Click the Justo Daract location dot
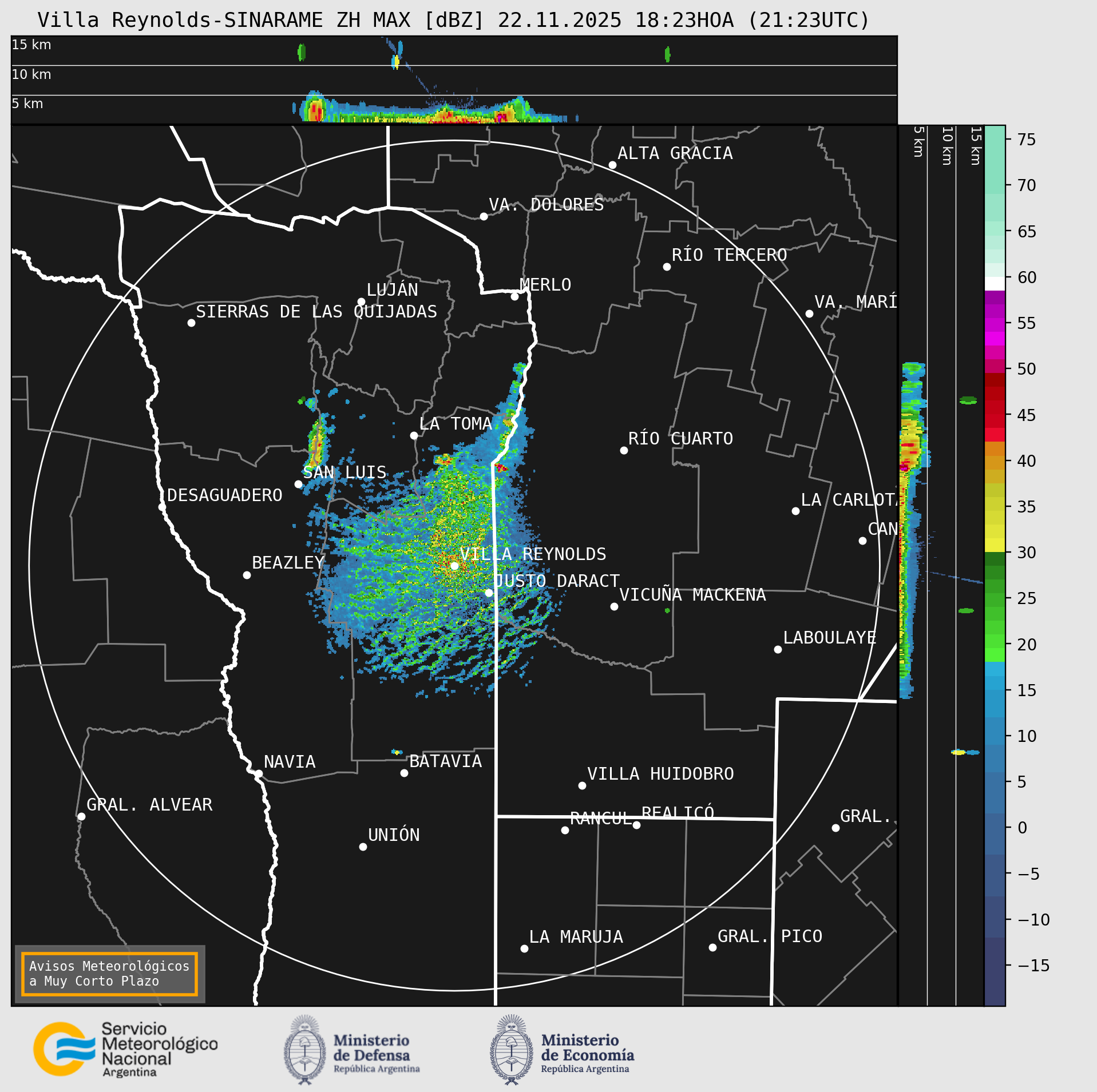This screenshot has height=1092, width=1097. click(x=489, y=593)
